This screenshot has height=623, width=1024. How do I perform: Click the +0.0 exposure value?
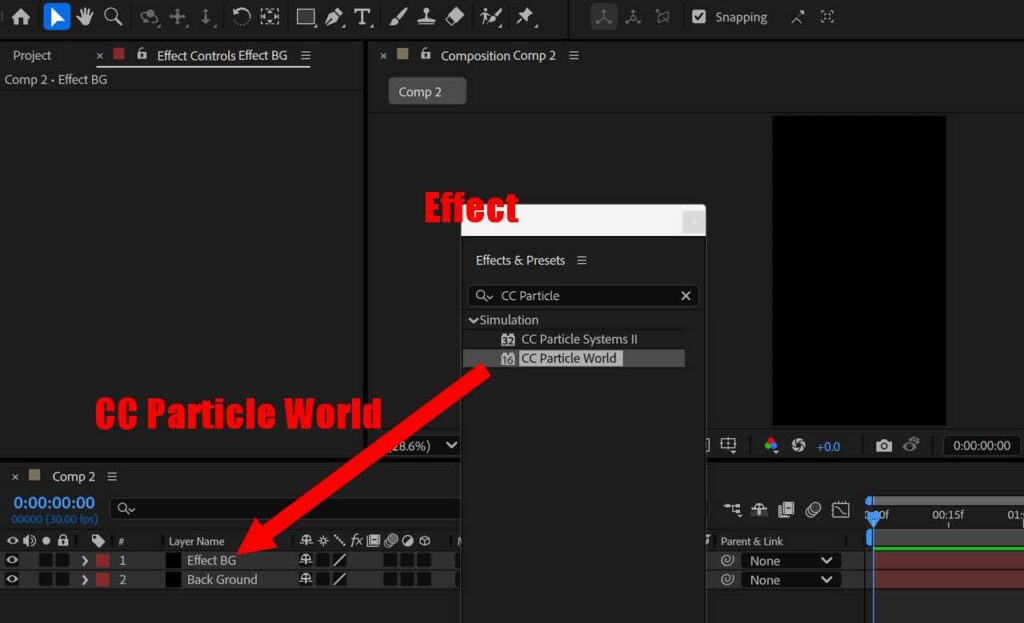[x=828, y=447]
